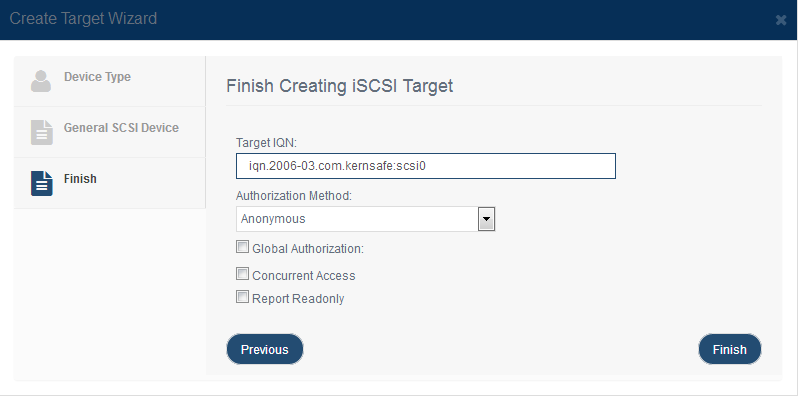Go to the Device Type step label
The width and height of the screenshot is (798, 396).
coord(97,77)
